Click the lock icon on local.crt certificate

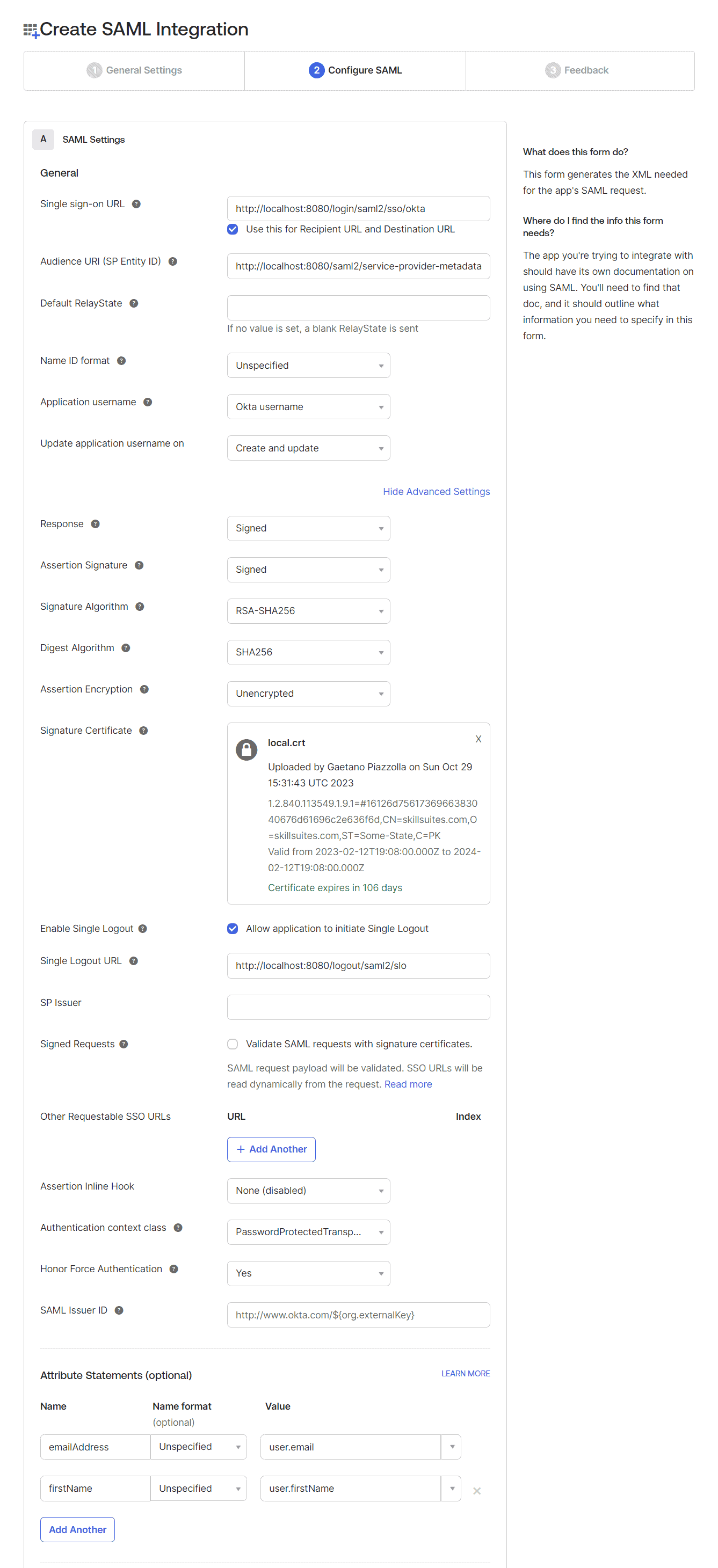pos(246,749)
